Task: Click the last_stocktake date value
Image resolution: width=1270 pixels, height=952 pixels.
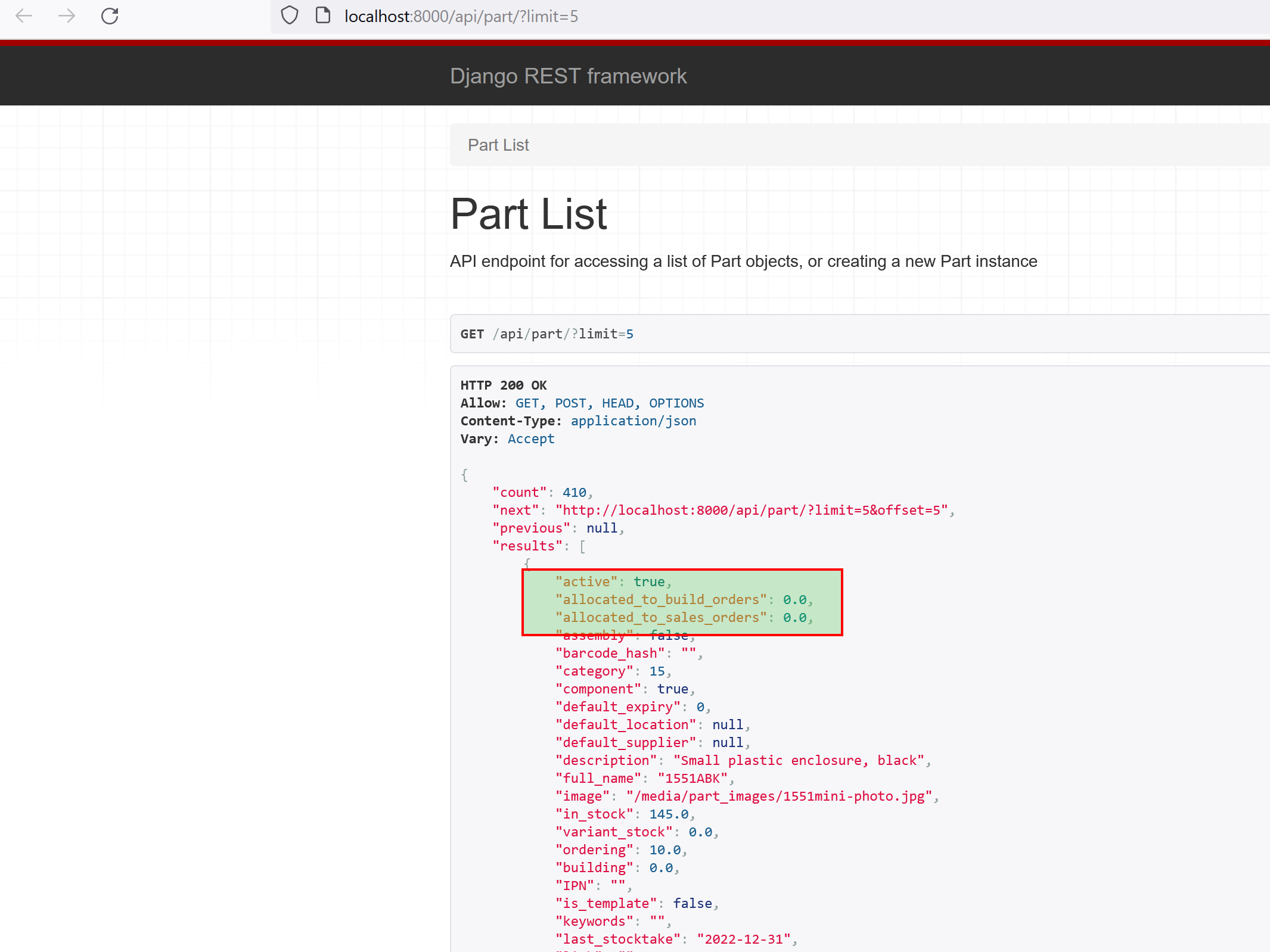Action: [x=744, y=939]
